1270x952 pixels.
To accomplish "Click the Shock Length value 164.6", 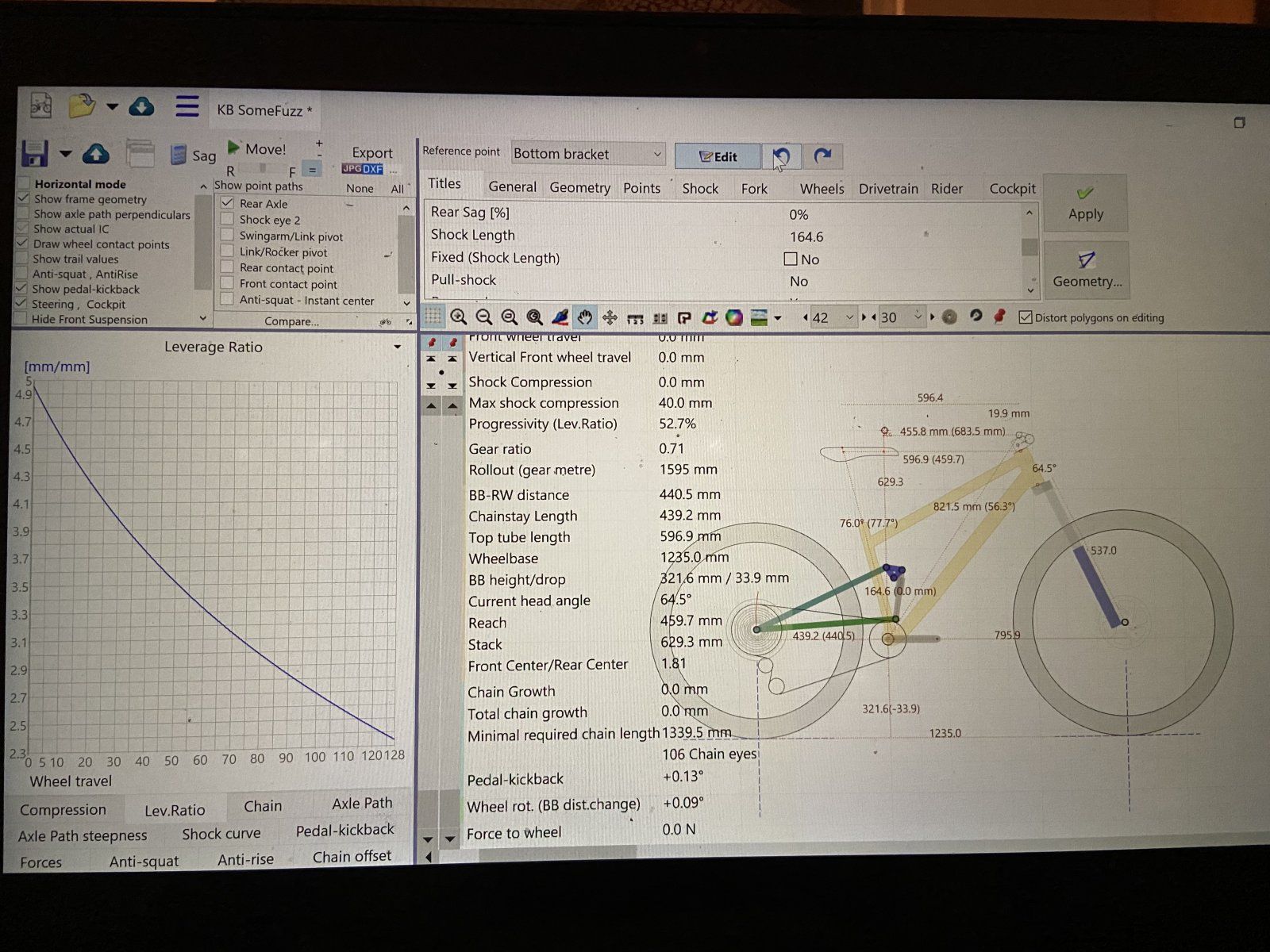I will coord(806,236).
